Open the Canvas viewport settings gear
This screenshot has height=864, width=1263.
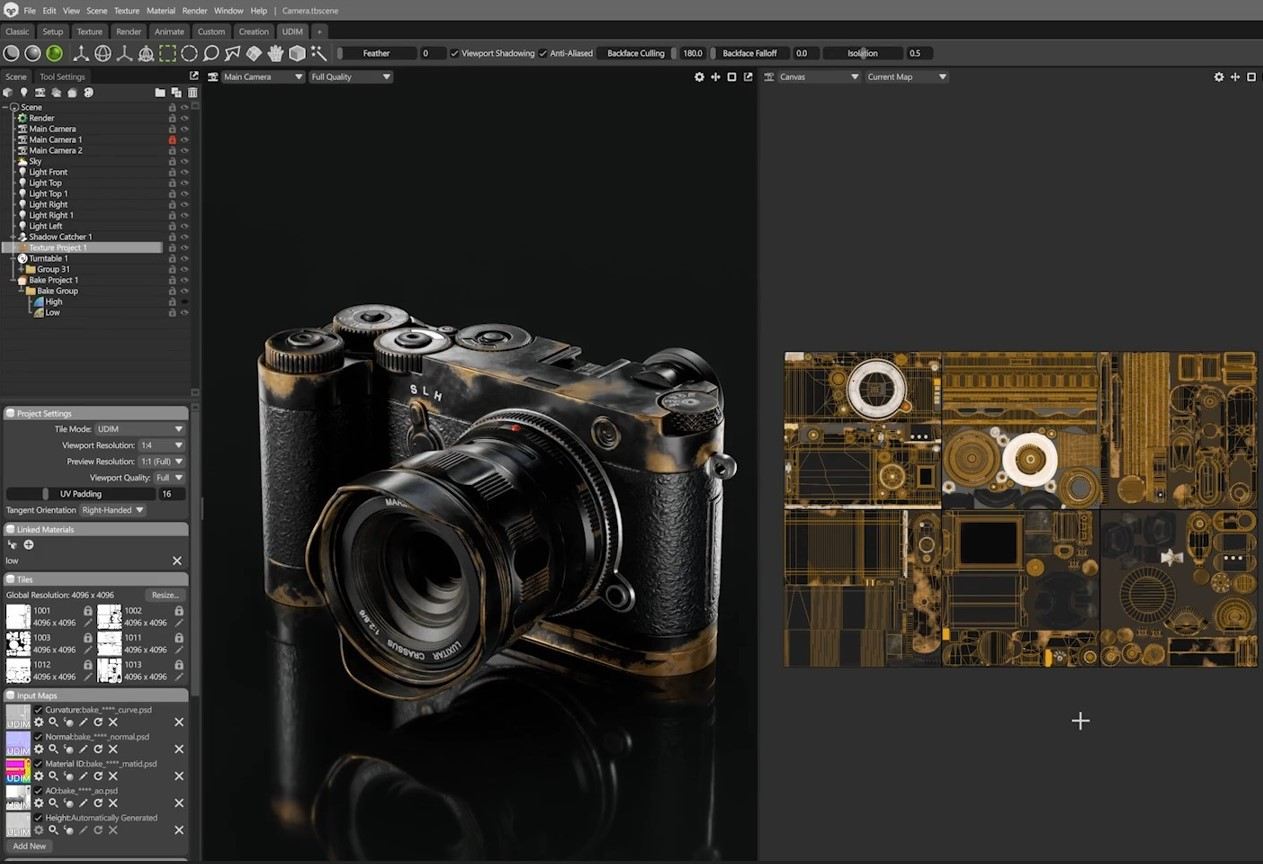coord(1219,76)
